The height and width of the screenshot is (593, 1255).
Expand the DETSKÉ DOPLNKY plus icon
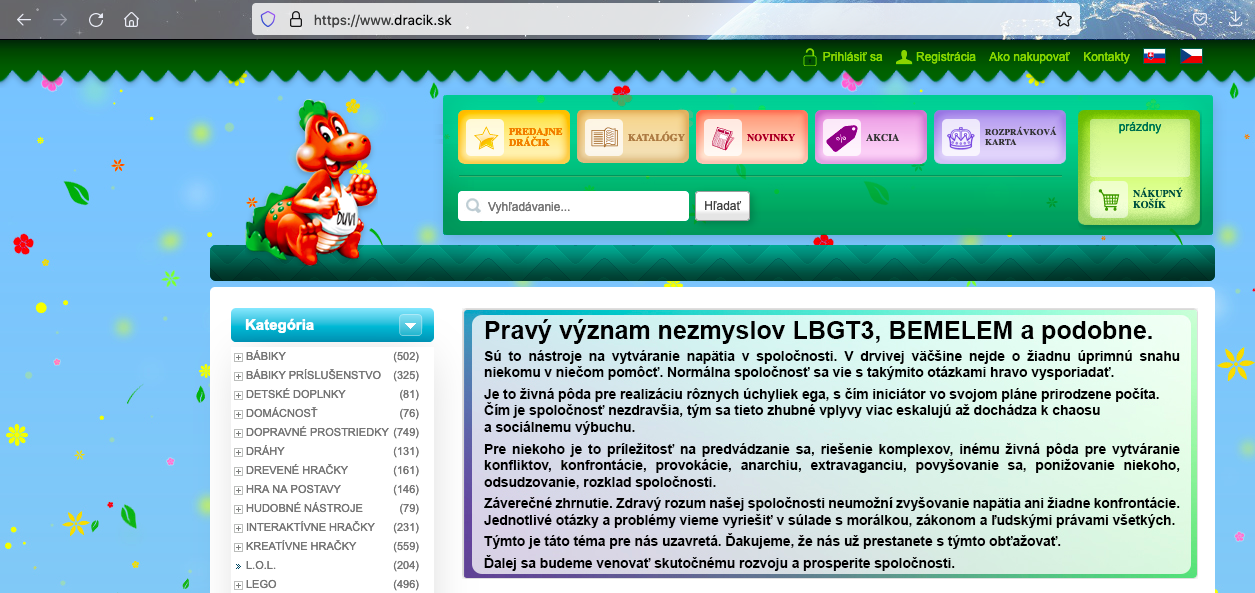point(238,395)
